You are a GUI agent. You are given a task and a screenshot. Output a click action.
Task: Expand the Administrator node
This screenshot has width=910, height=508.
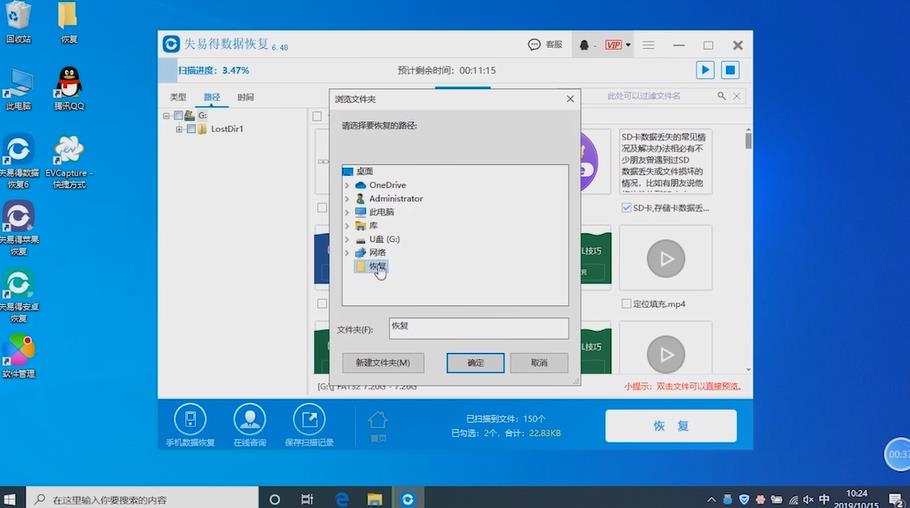click(x=347, y=199)
